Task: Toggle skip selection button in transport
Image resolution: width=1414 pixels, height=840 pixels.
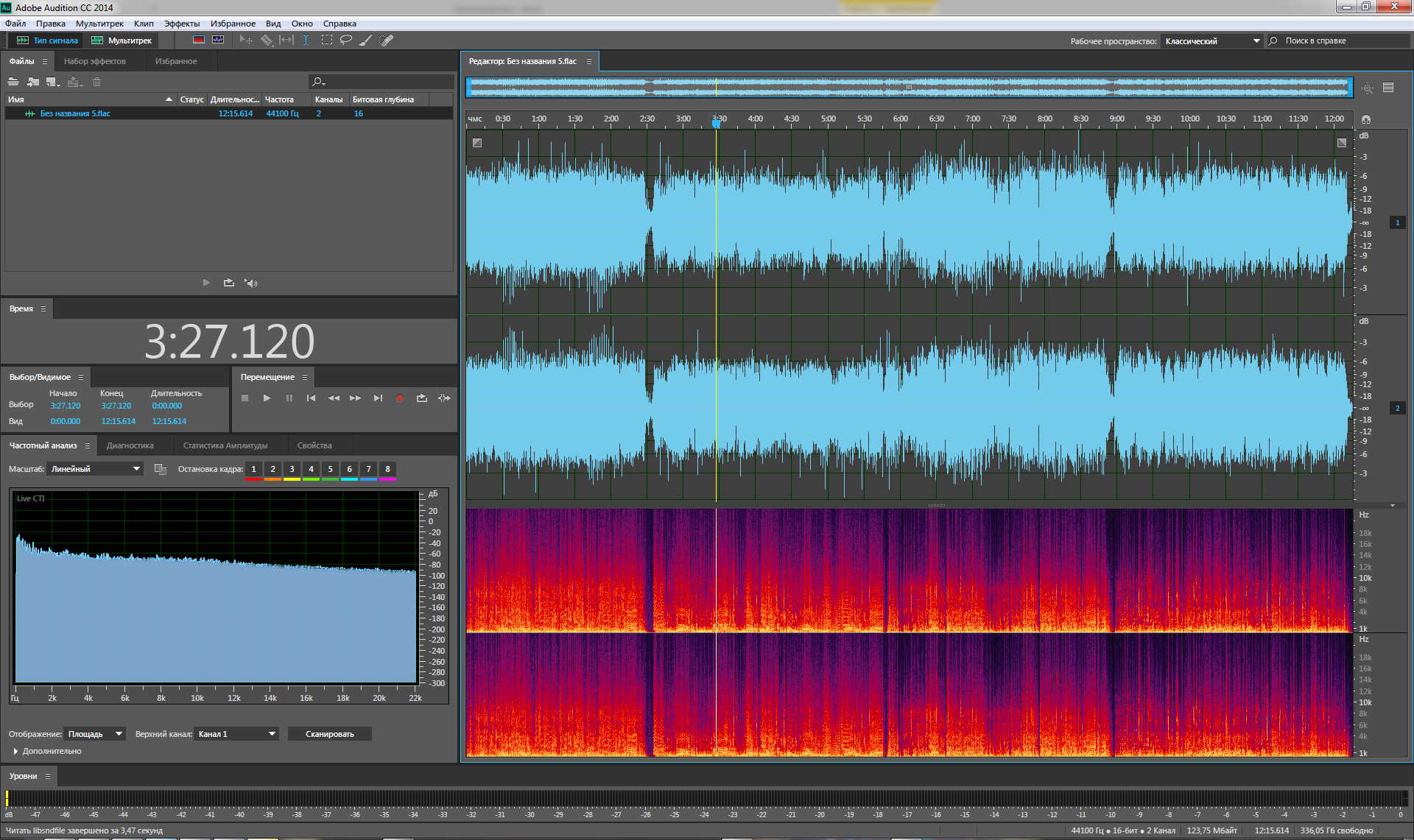Action: click(444, 398)
